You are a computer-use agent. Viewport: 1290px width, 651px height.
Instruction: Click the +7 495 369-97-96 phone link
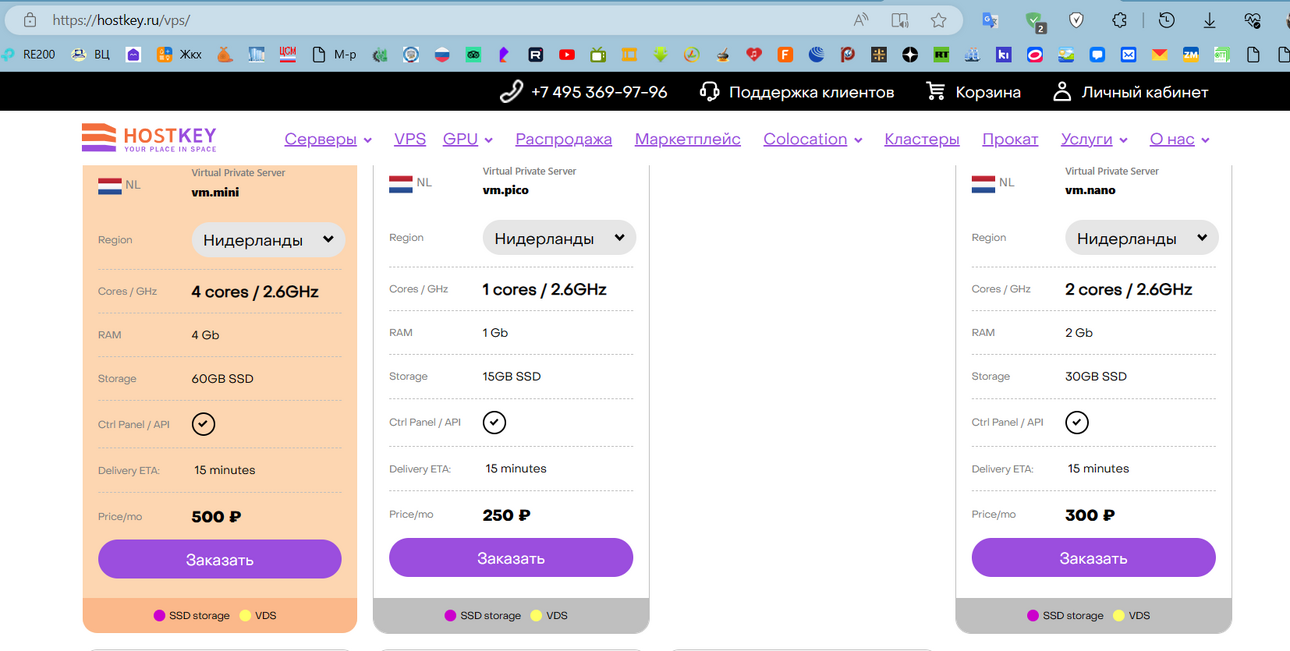[599, 92]
